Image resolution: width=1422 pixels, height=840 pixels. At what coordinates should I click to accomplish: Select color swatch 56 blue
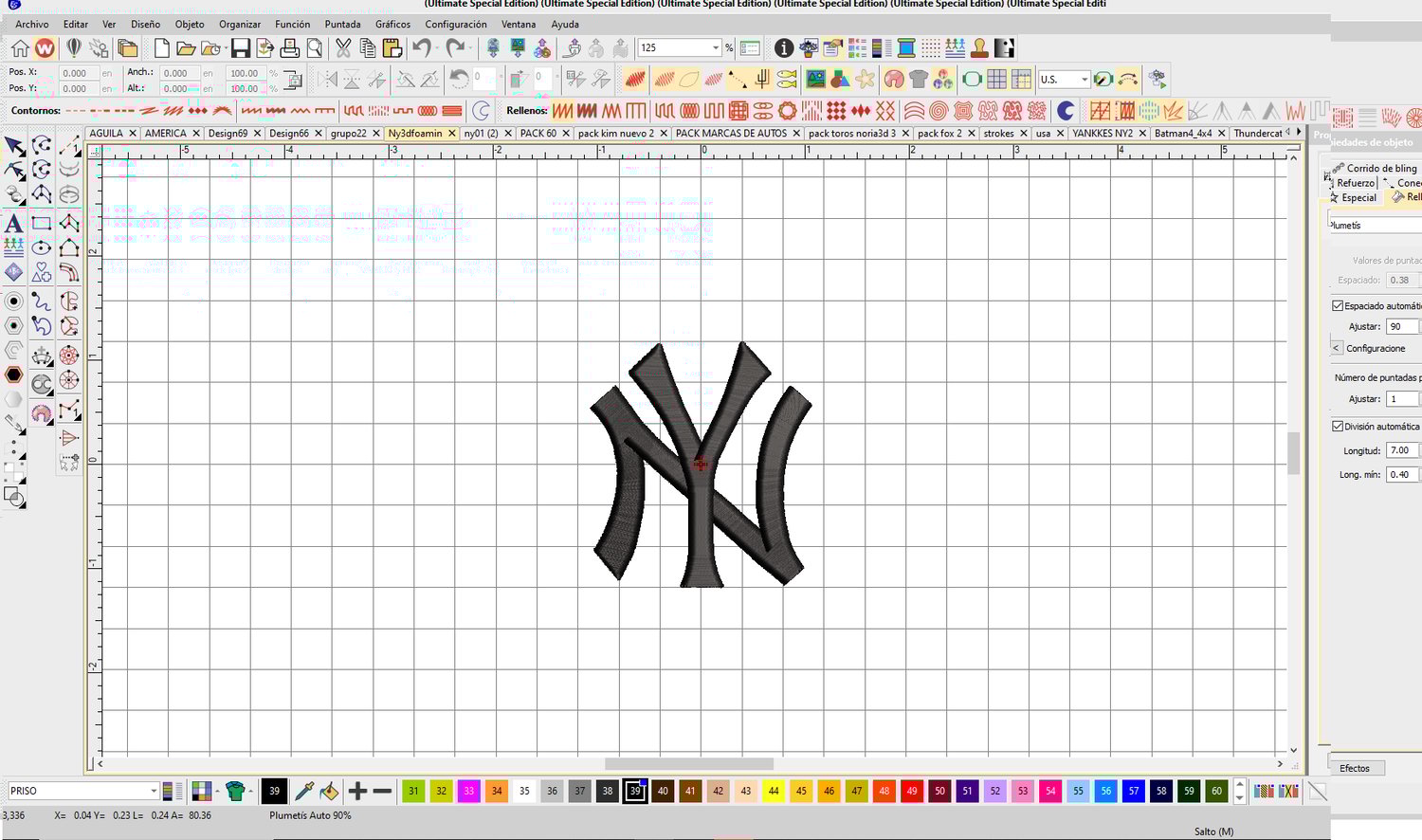pos(1106,791)
